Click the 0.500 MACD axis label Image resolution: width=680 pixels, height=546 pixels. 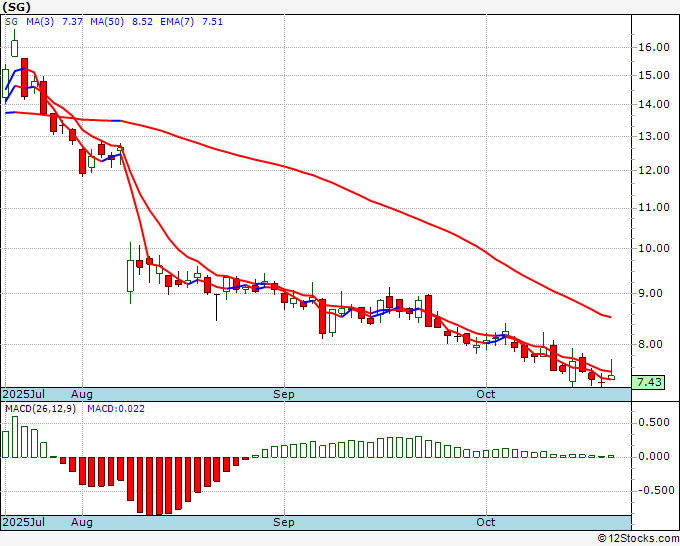tap(654, 422)
